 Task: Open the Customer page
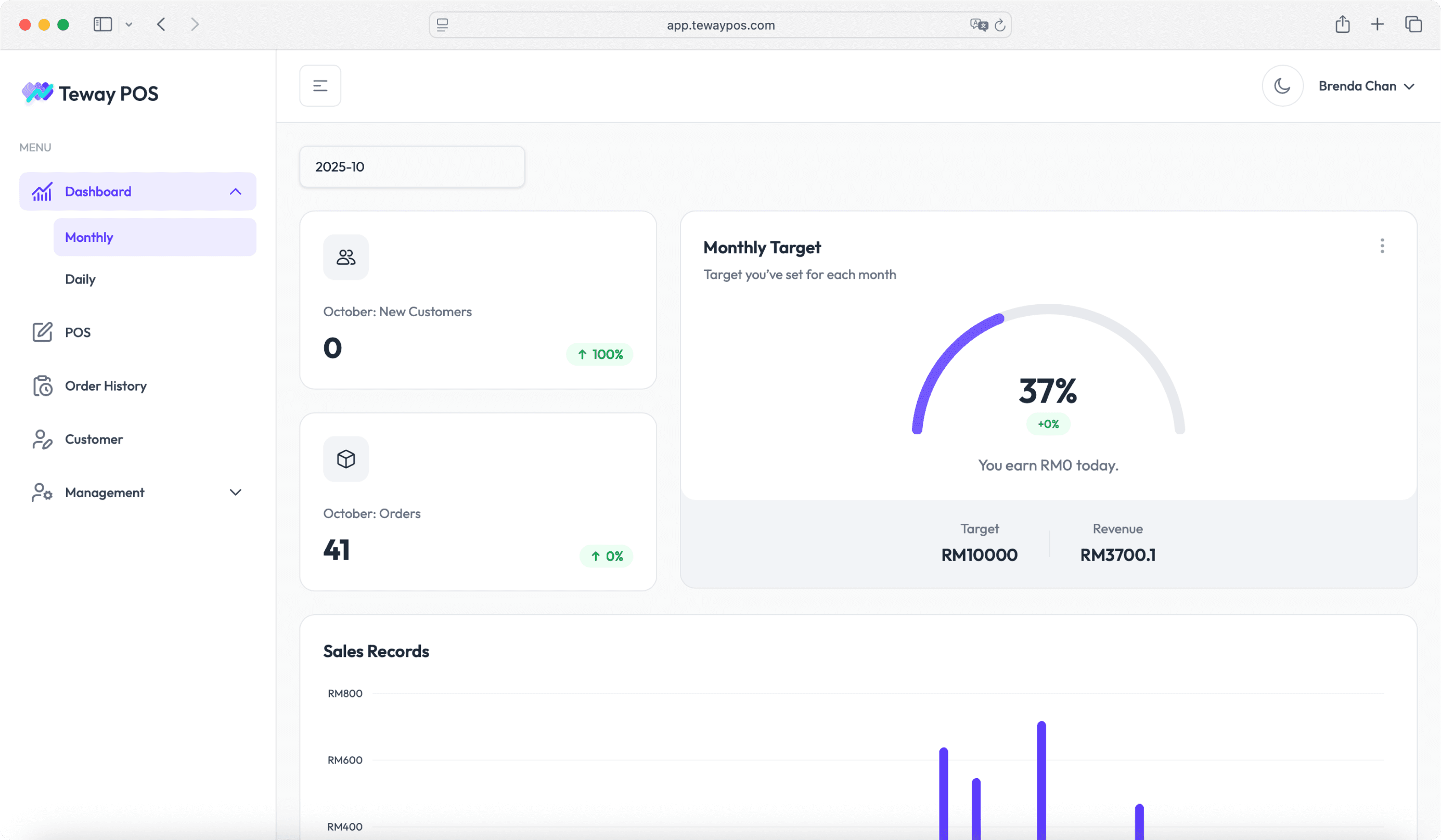point(94,439)
